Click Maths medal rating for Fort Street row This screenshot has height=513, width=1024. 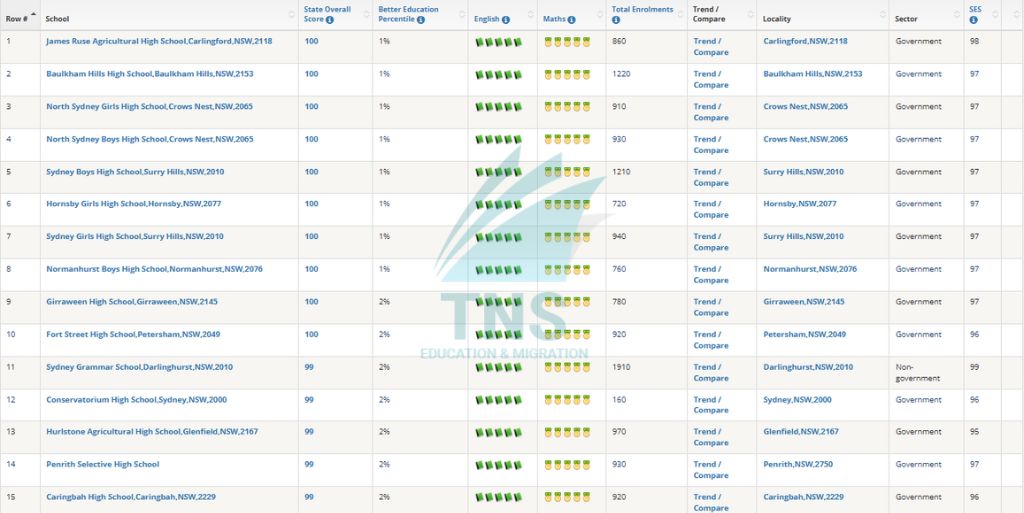tap(568, 335)
